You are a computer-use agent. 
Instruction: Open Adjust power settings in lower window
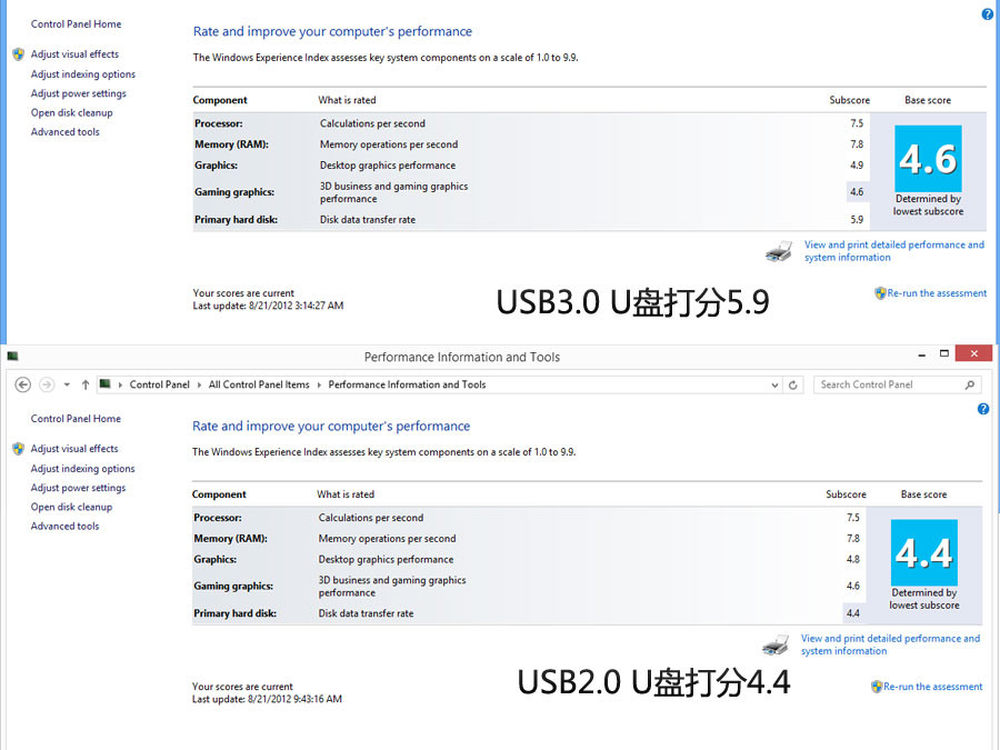point(78,487)
